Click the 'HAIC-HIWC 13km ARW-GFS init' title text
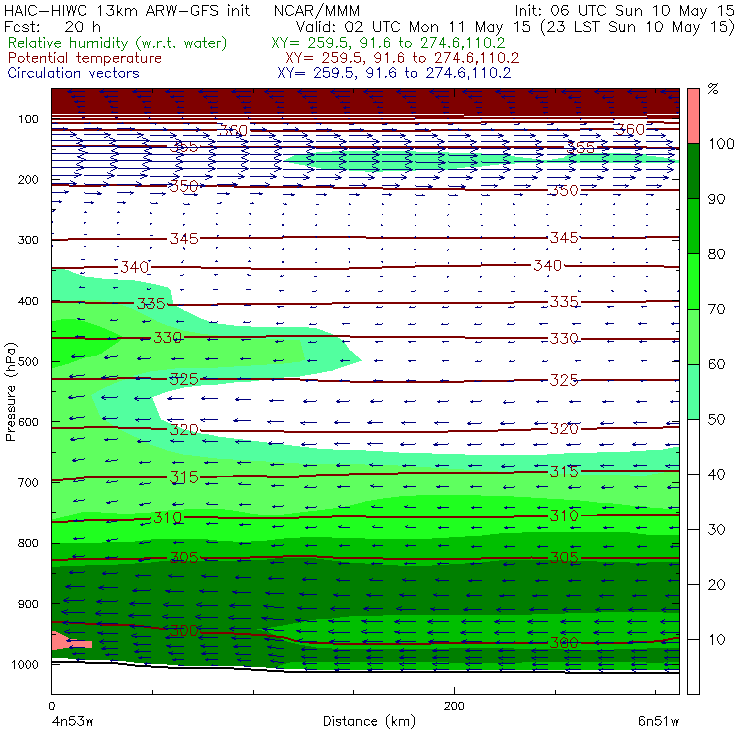Image resolution: width=740 pixels, height=740 pixels. pyautogui.click(x=126, y=10)
